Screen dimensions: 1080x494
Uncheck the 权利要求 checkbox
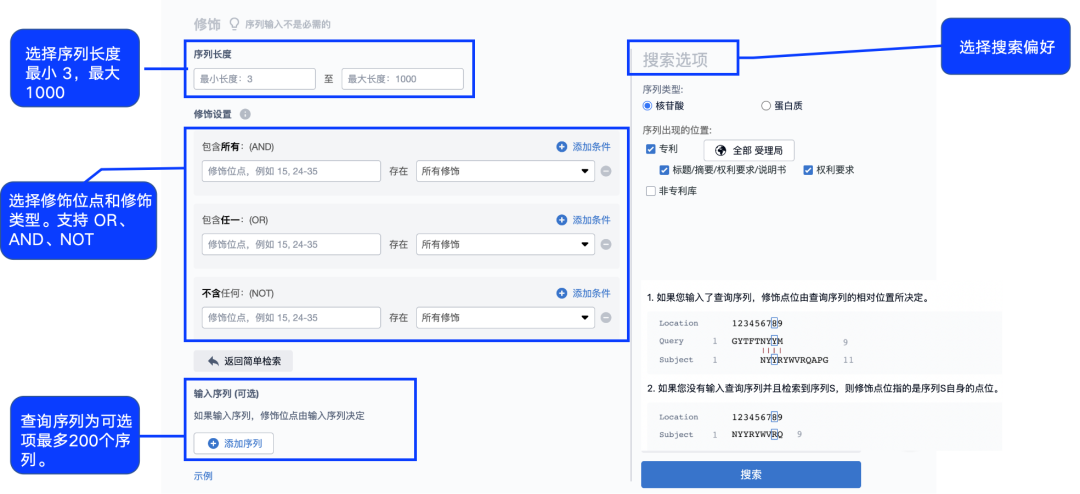click(x=807, y=171)
